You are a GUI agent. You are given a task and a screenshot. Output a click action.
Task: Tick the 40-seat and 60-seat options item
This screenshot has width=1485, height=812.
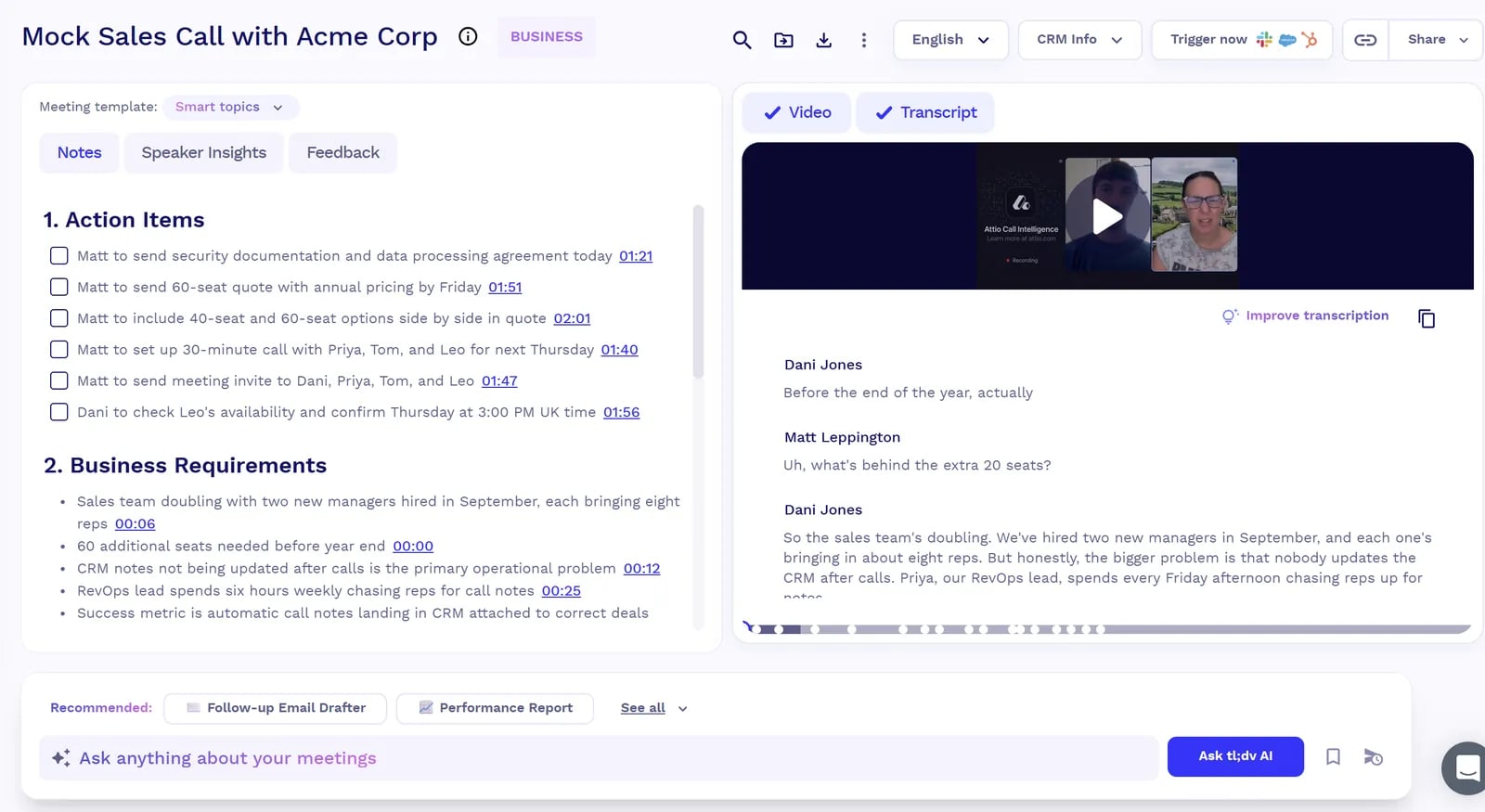click(x=59, y=318)
